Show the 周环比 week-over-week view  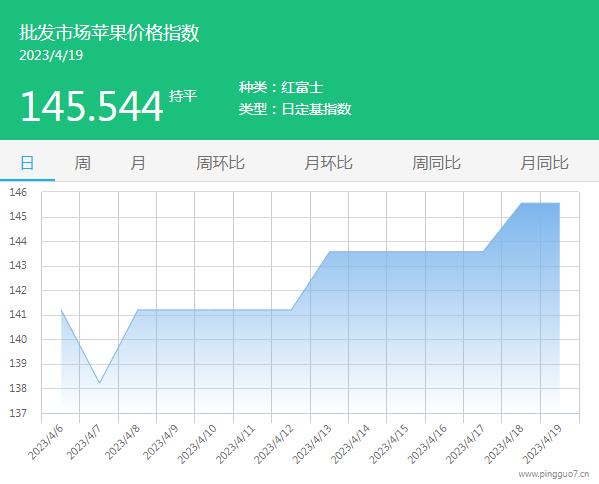click(220, 163)
